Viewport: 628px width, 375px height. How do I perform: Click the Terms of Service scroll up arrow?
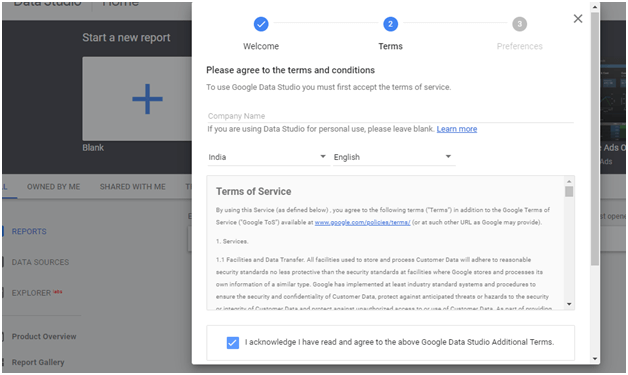point(569,181)
